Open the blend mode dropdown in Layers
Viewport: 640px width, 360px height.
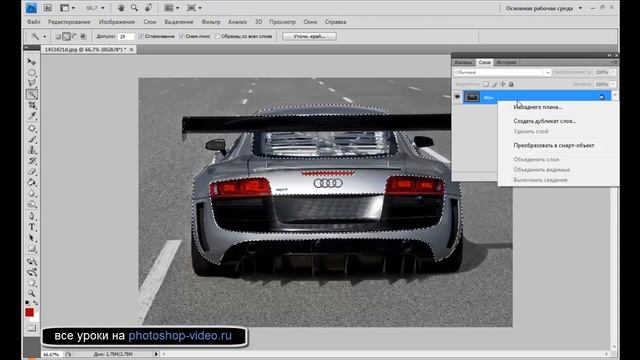[x=502, y=72]
